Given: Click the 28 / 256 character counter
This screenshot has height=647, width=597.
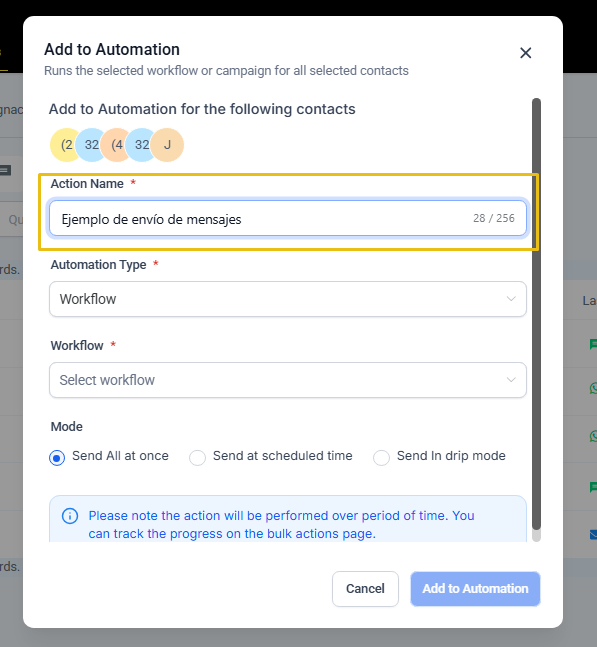Looking at the screenshot, I should click(x=493, y=218).
